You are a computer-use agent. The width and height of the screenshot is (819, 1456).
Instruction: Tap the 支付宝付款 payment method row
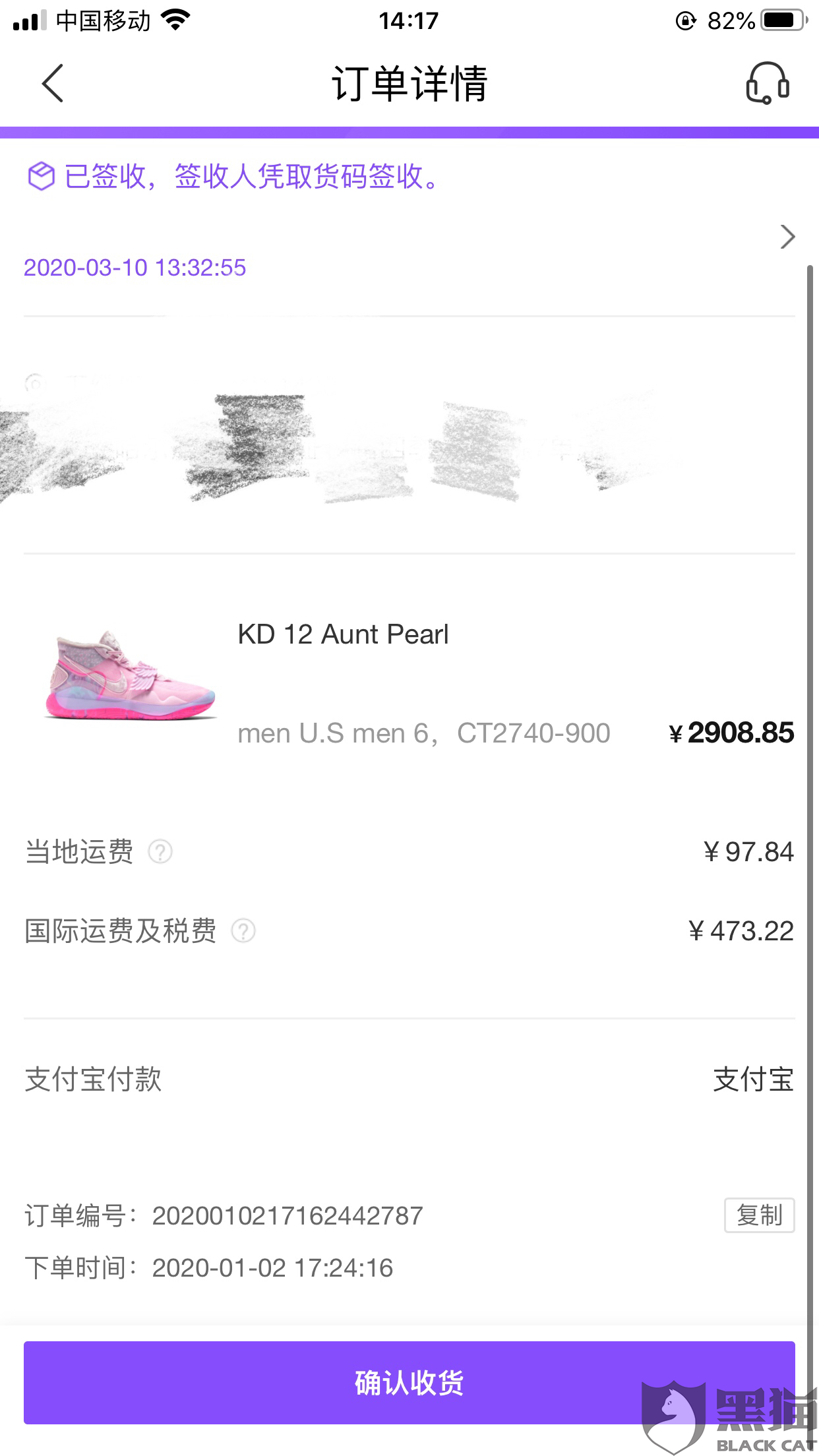point(93,1079)
